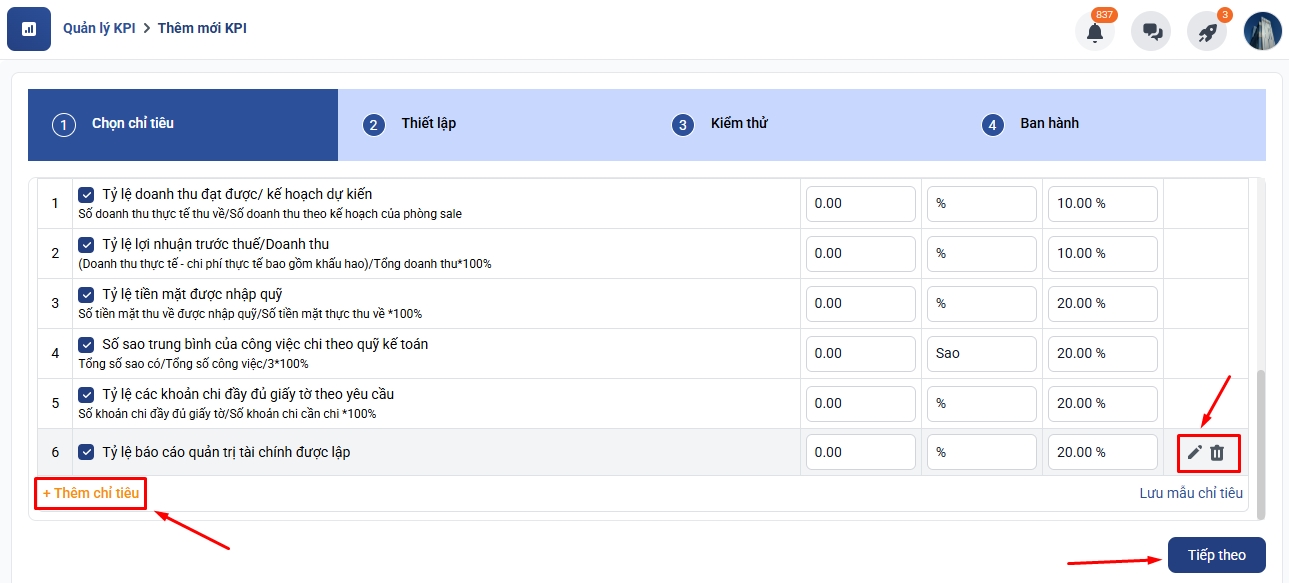Uncheck Tỷ lệ doanh thu đạt được checkbox
Image resolution: width=1289 pixels, height=583 pixels.
(86, 194)
